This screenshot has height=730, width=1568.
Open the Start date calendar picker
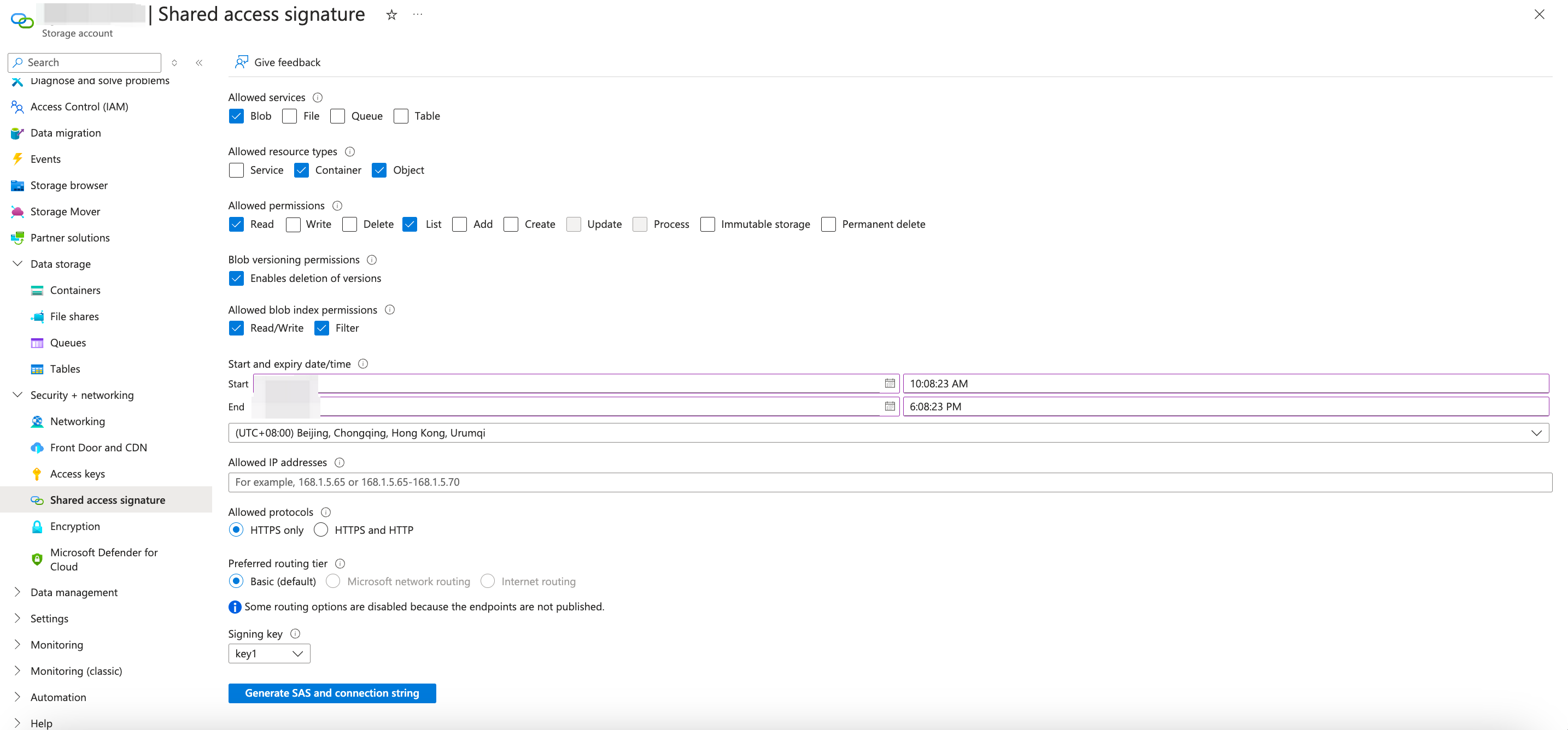tap(890, 383)
